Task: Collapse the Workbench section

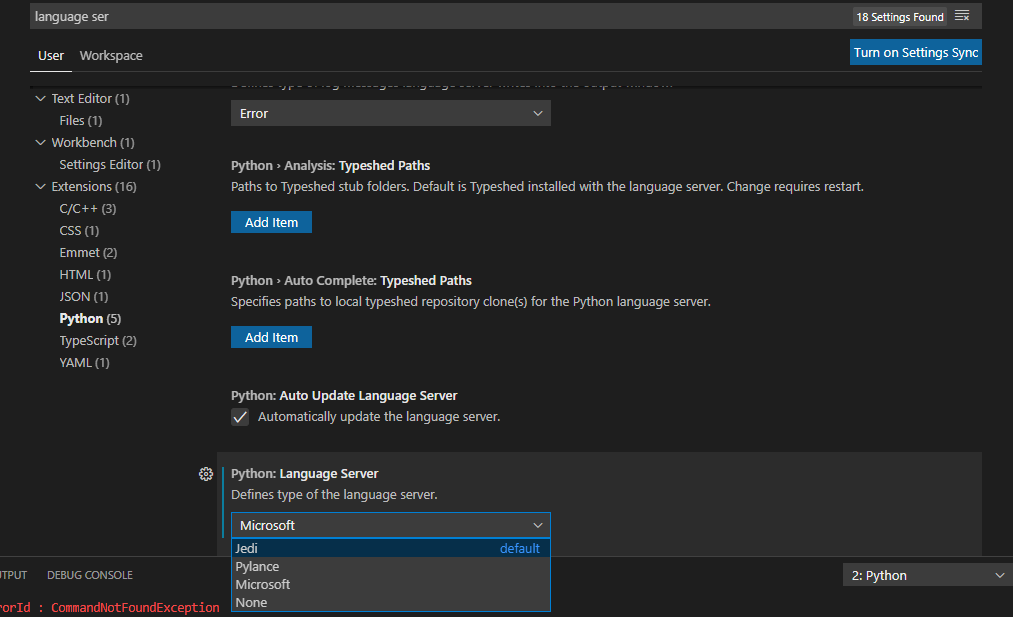Action: pos(40,142)
